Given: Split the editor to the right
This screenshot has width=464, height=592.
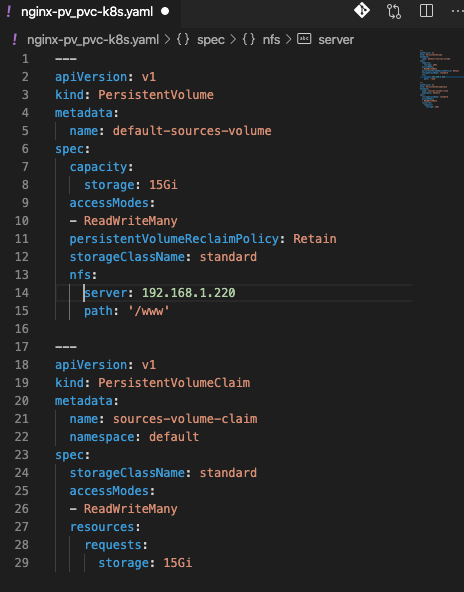Looking at the screenshot, I should click(426, 11).
